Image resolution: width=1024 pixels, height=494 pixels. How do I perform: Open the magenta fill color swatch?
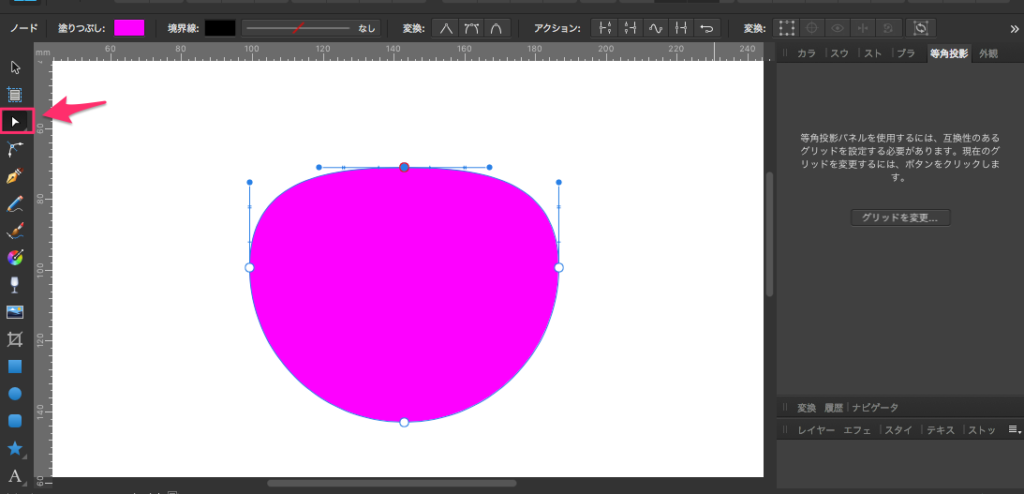129,28
